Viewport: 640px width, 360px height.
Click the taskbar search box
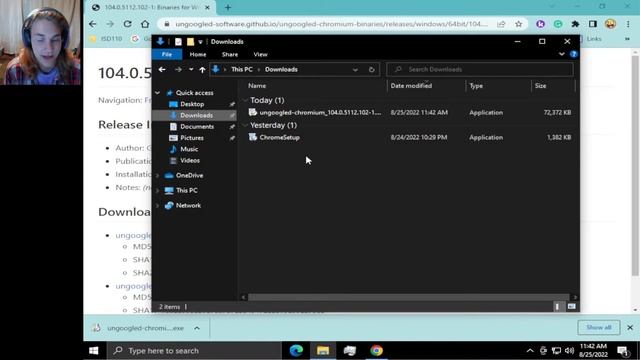(x=194, y=351)
